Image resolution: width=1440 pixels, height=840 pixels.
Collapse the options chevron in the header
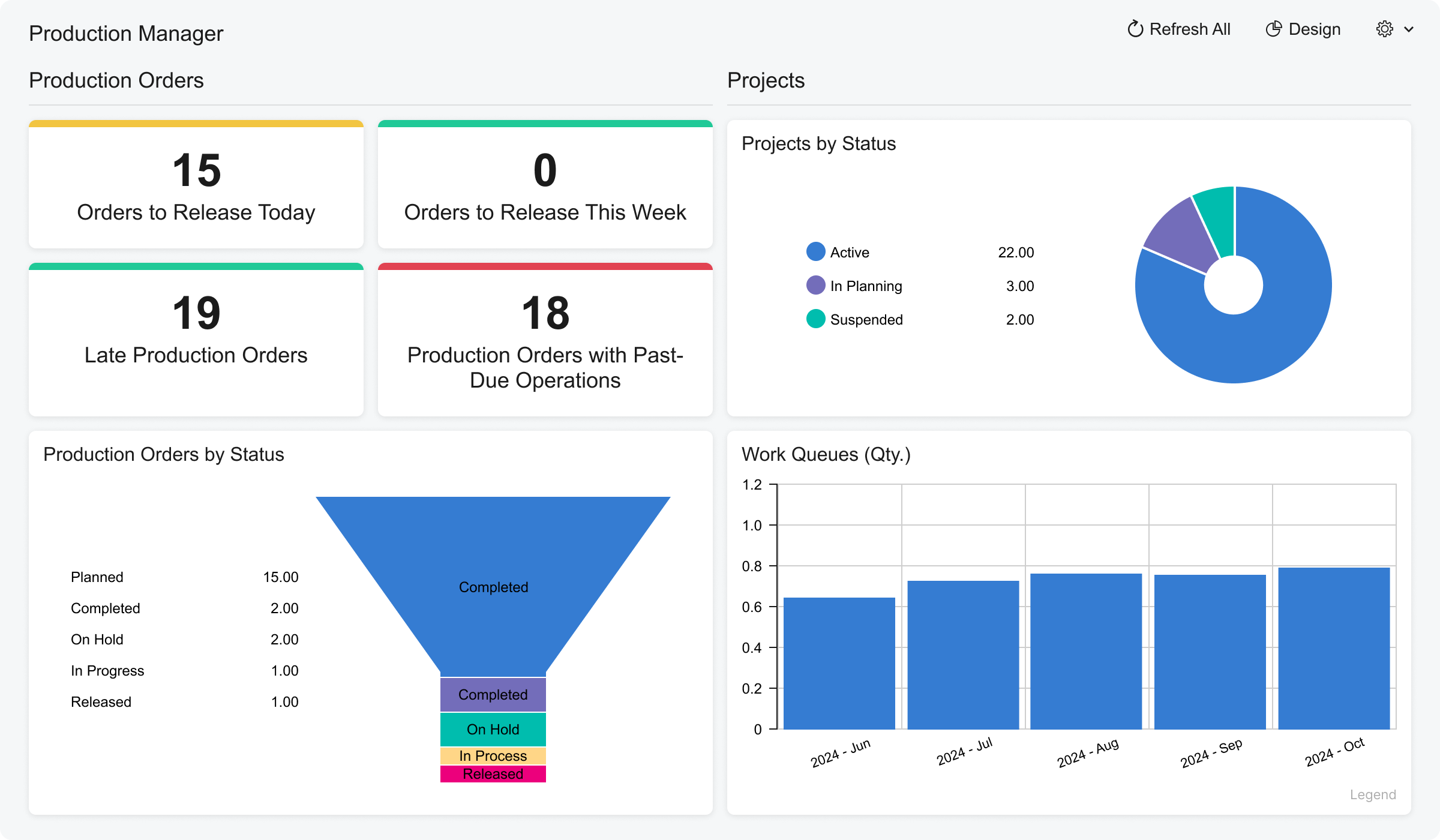(x=1409, y=29)
